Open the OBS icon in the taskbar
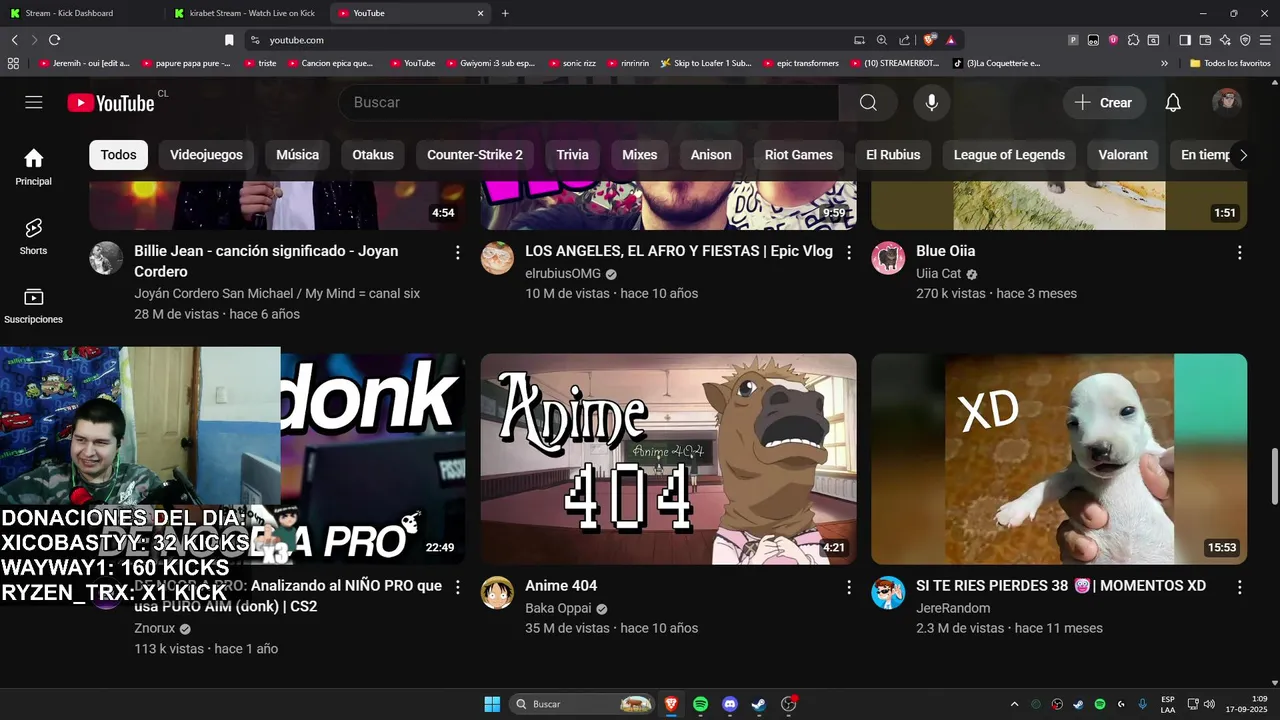 click(788, 704)
